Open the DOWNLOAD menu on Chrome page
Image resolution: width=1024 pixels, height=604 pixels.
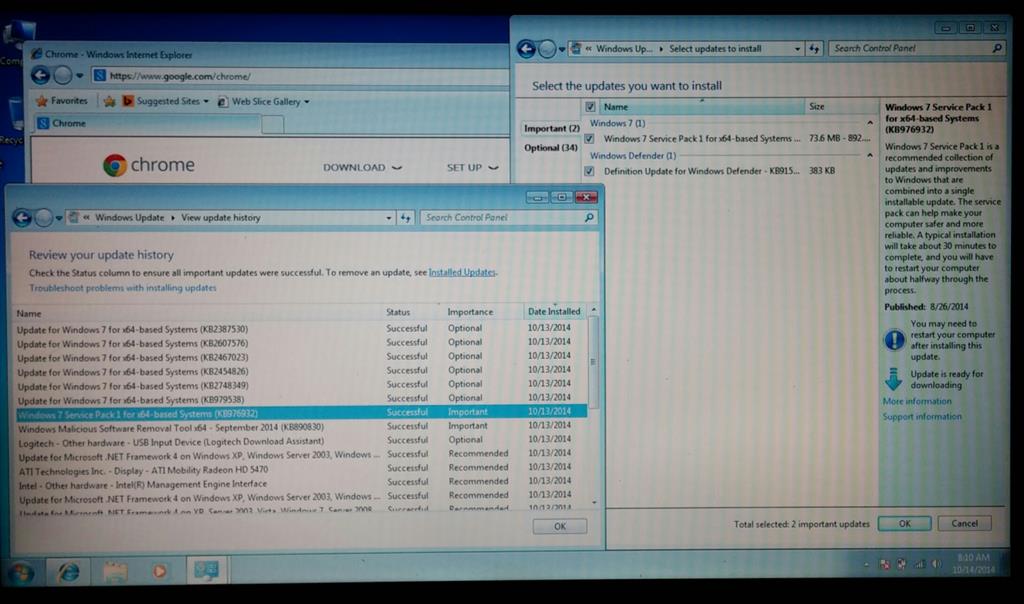click(362, 168)
